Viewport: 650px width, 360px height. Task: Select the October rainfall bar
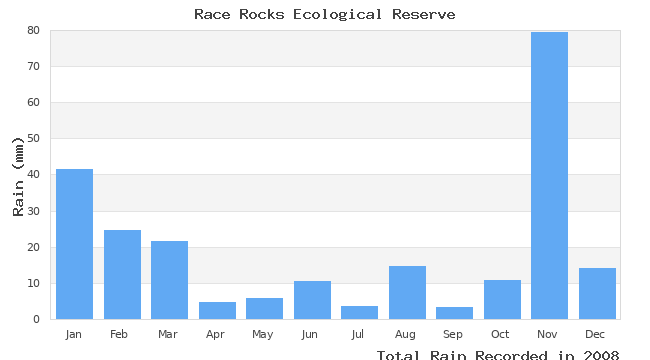pos(502,299)
